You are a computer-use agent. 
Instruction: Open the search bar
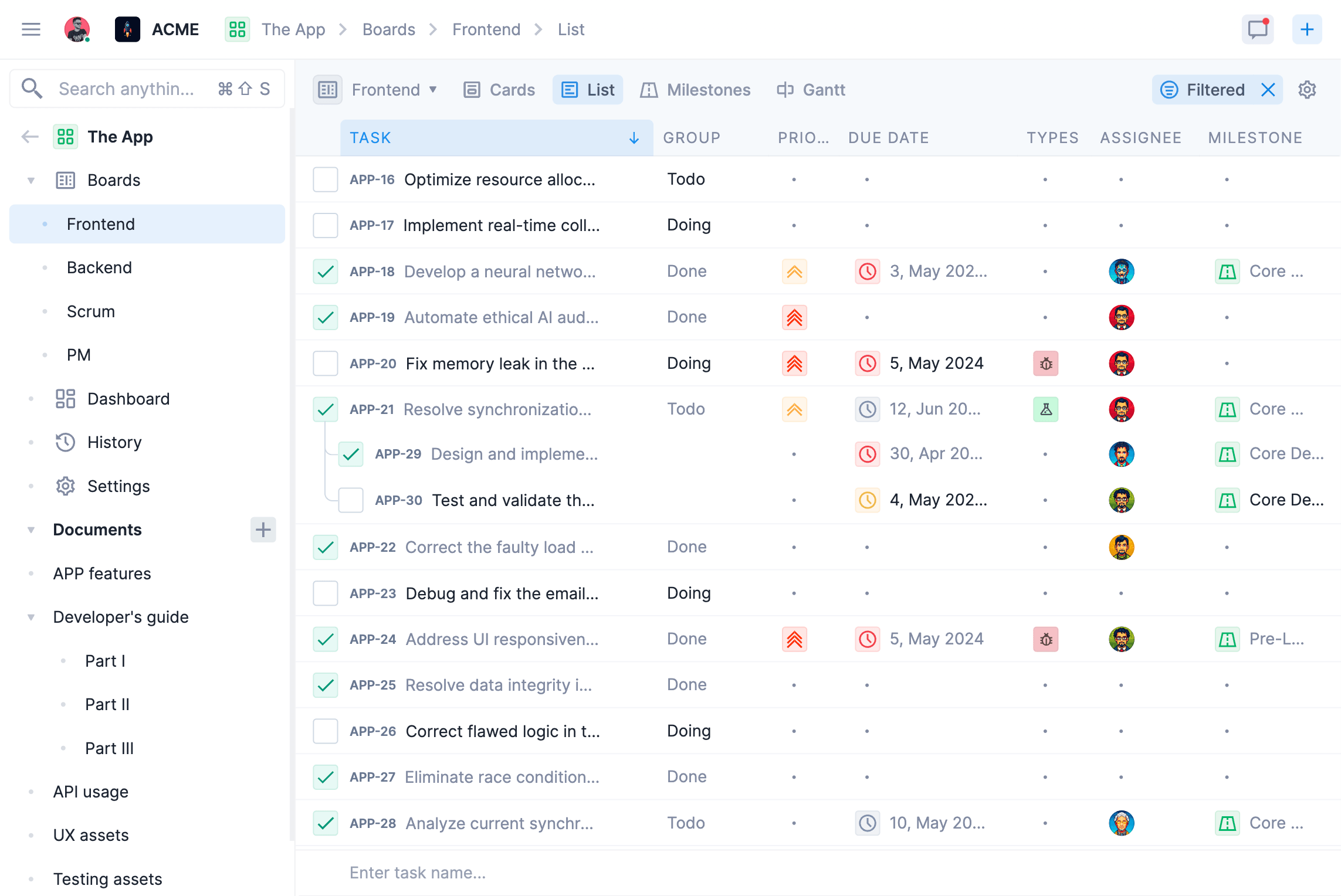tap(129, 89)
